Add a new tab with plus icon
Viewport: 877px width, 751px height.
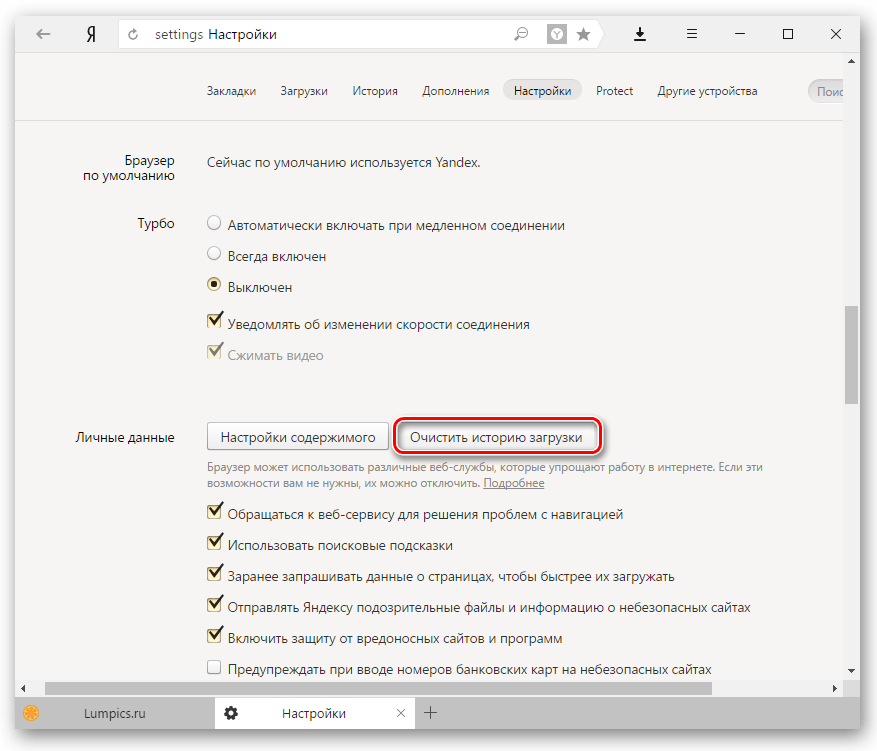tap(431, 713)
